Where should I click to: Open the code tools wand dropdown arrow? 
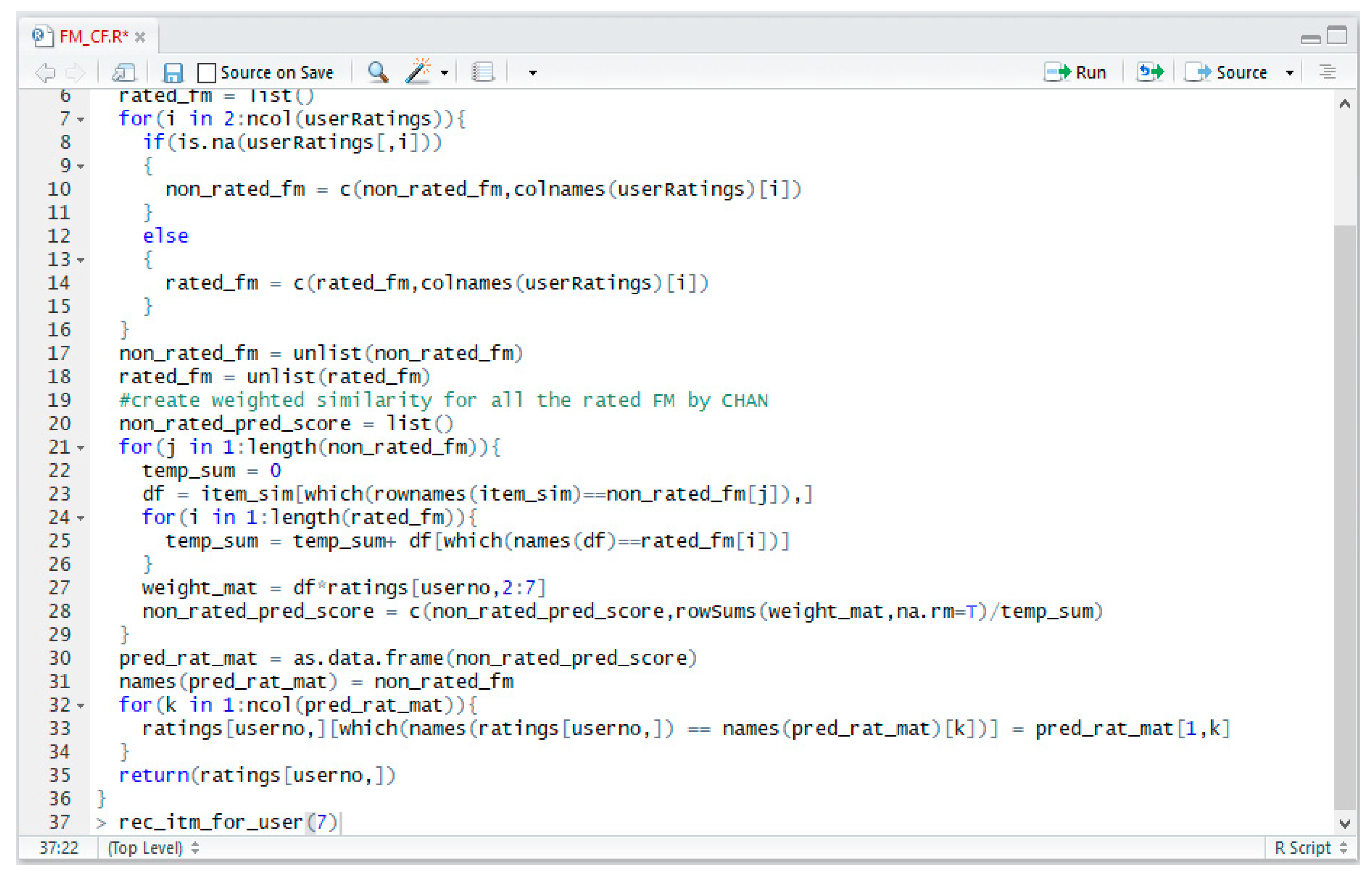[x=445, y=74]
